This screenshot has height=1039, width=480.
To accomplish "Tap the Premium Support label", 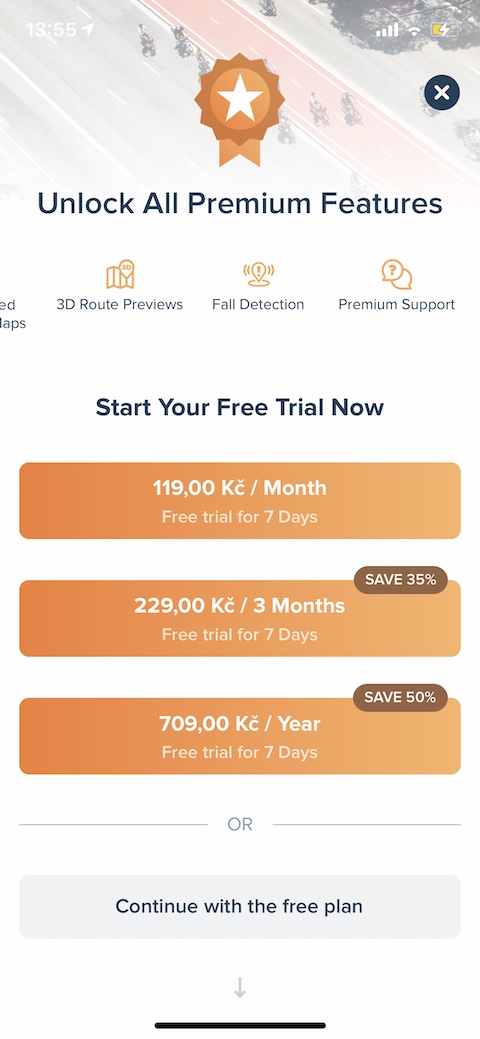I will pyautogui.click(x=396, y=305).
